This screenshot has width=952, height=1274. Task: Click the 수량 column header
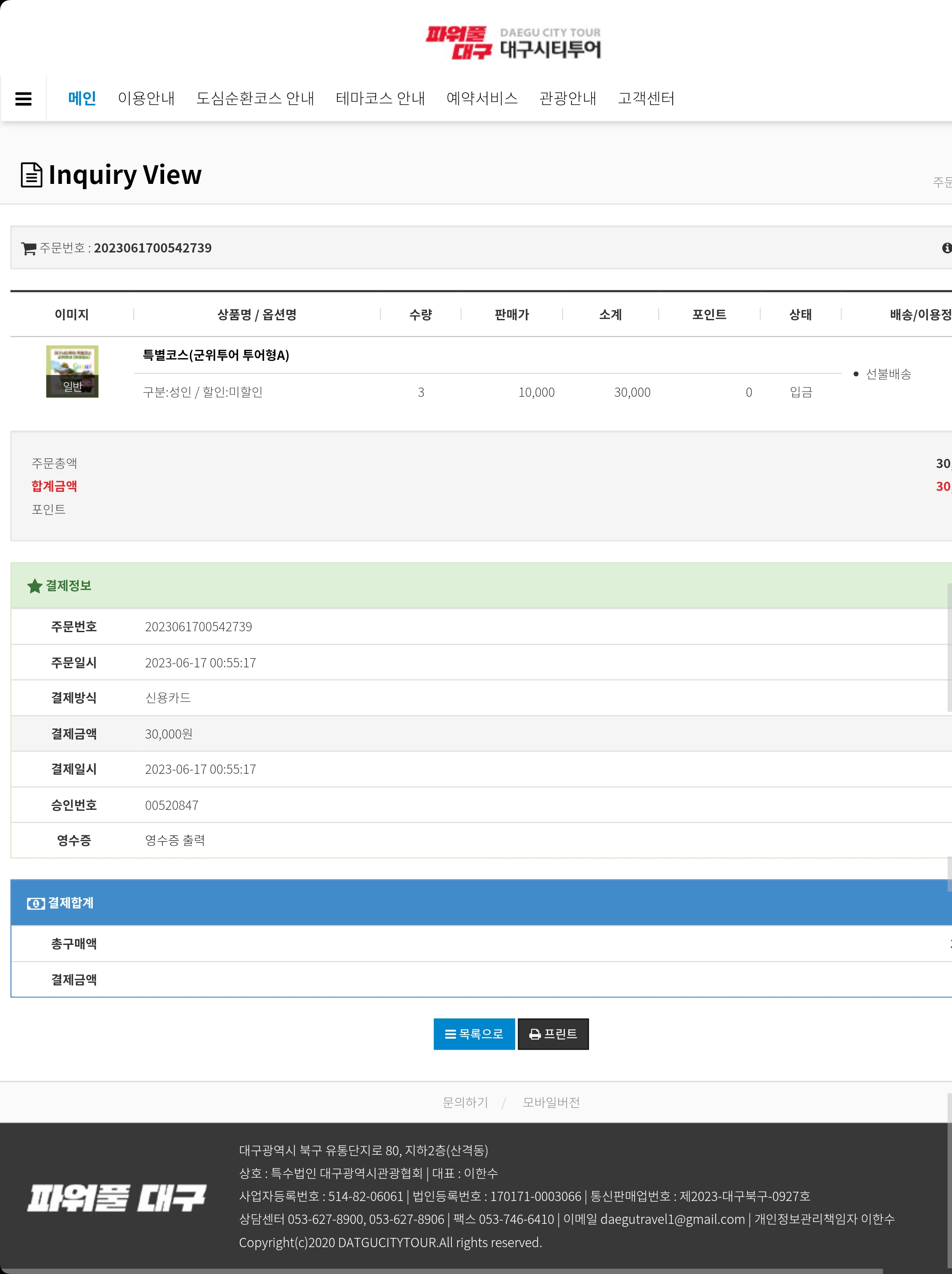point(421,315)
